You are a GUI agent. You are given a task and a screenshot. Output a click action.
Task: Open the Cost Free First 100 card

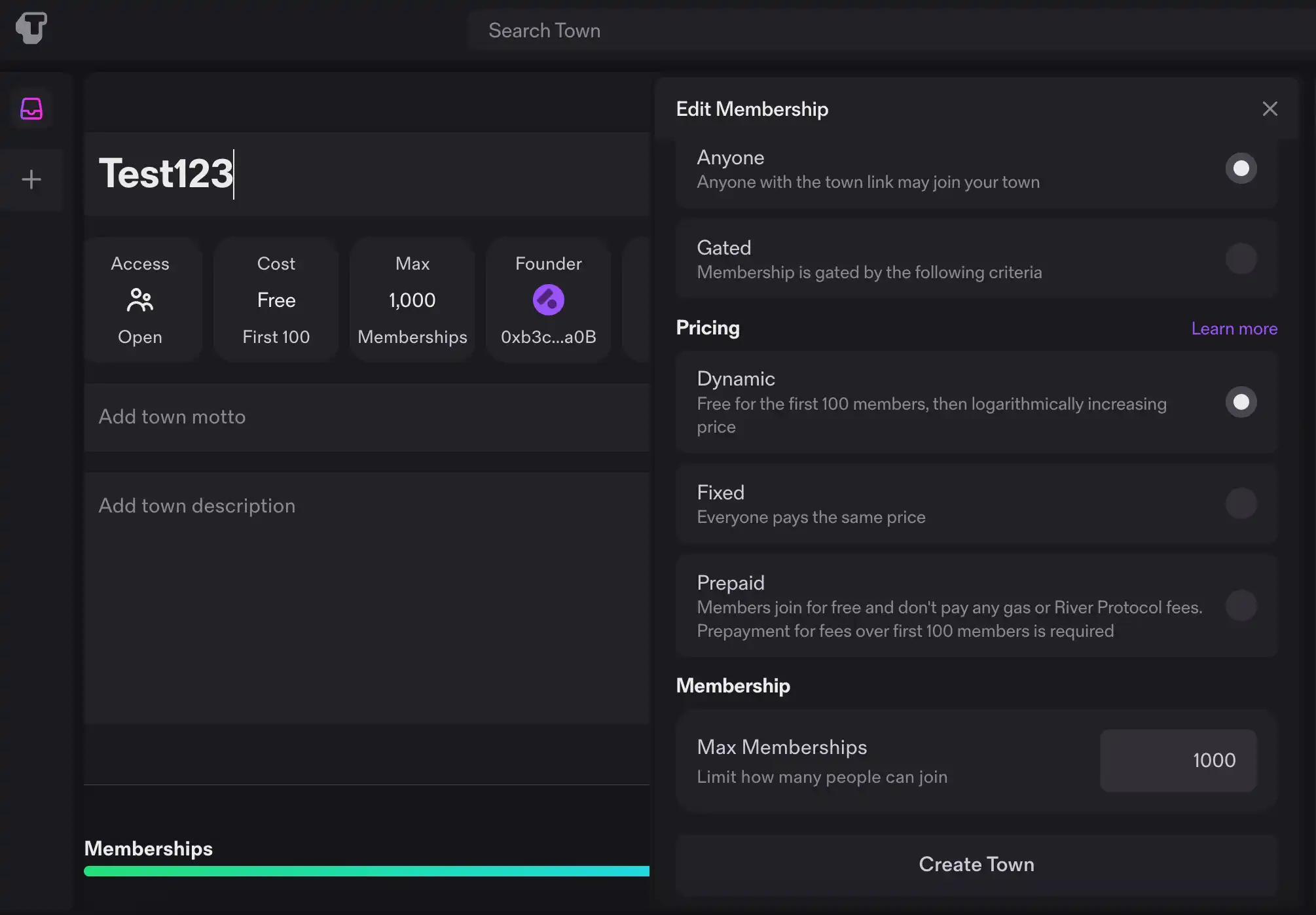click(276, 300)
